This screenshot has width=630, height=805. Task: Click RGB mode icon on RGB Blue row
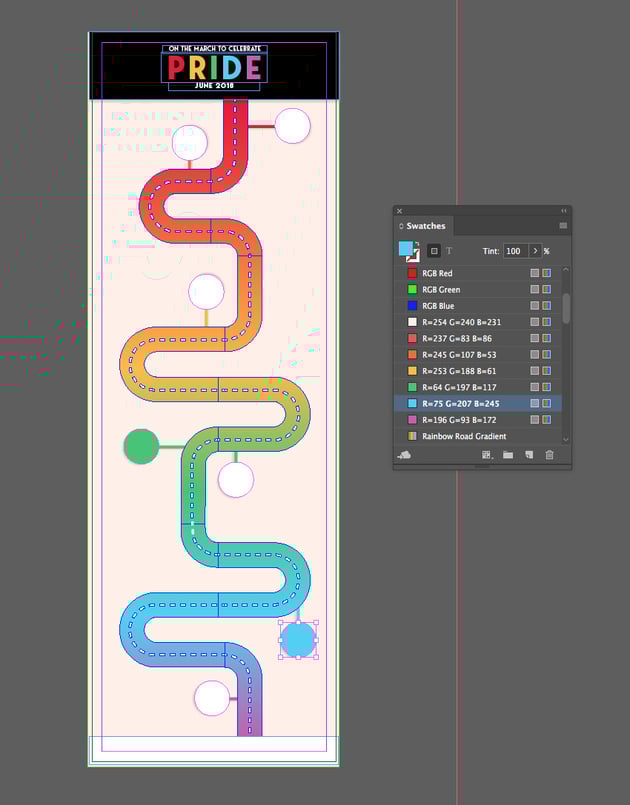point(547,306)
